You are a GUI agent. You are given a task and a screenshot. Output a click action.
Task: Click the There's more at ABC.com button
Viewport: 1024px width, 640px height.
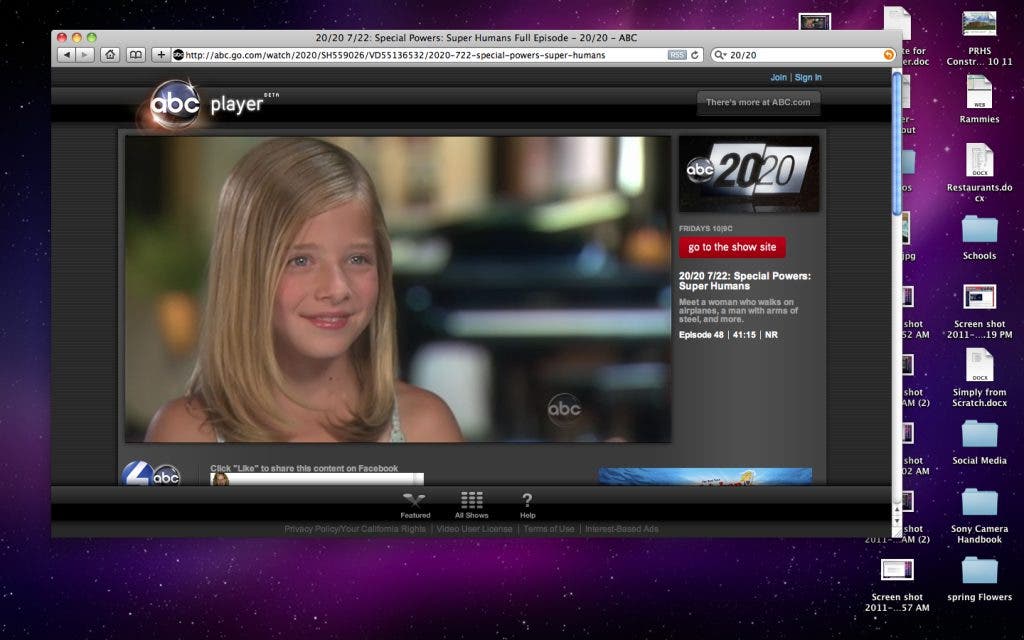pyautogui.click(x=758, y=103)
